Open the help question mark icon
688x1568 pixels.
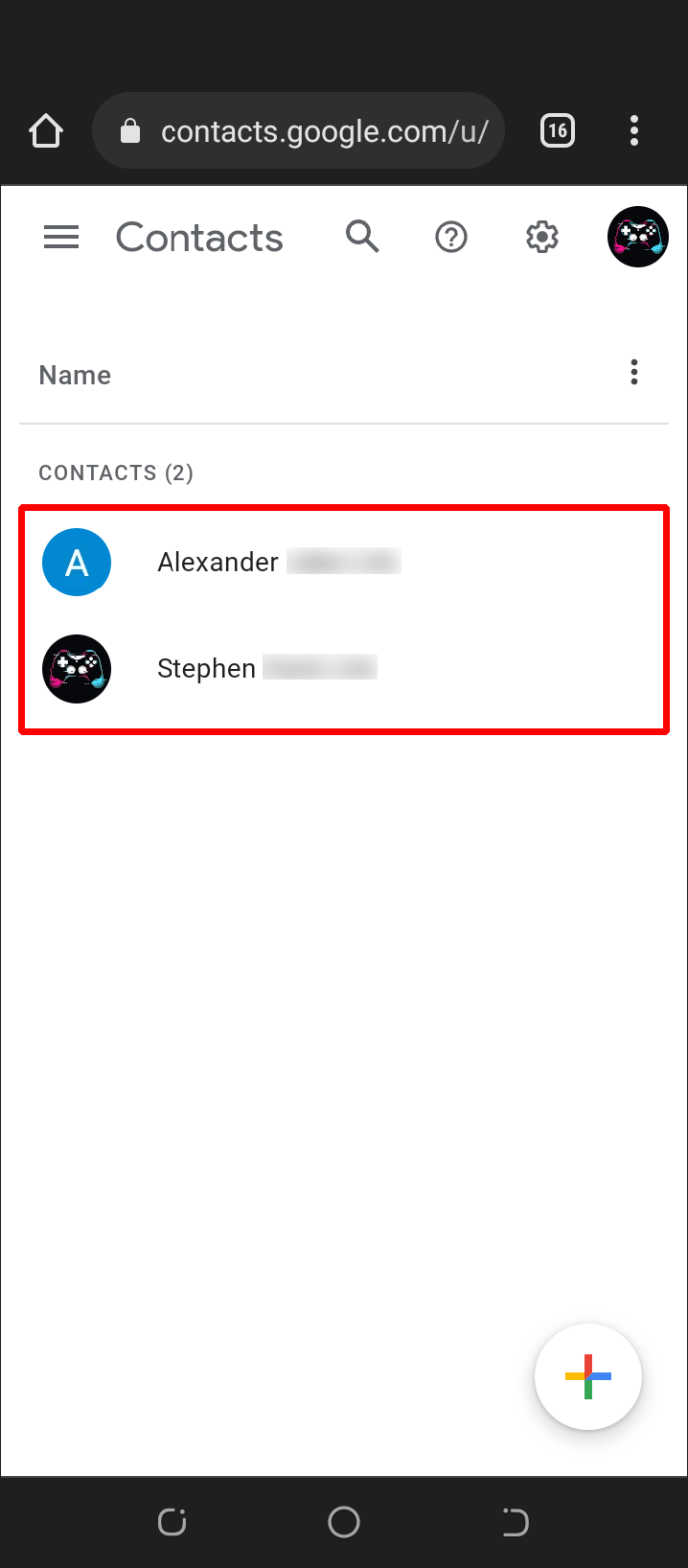coord(451,237)
